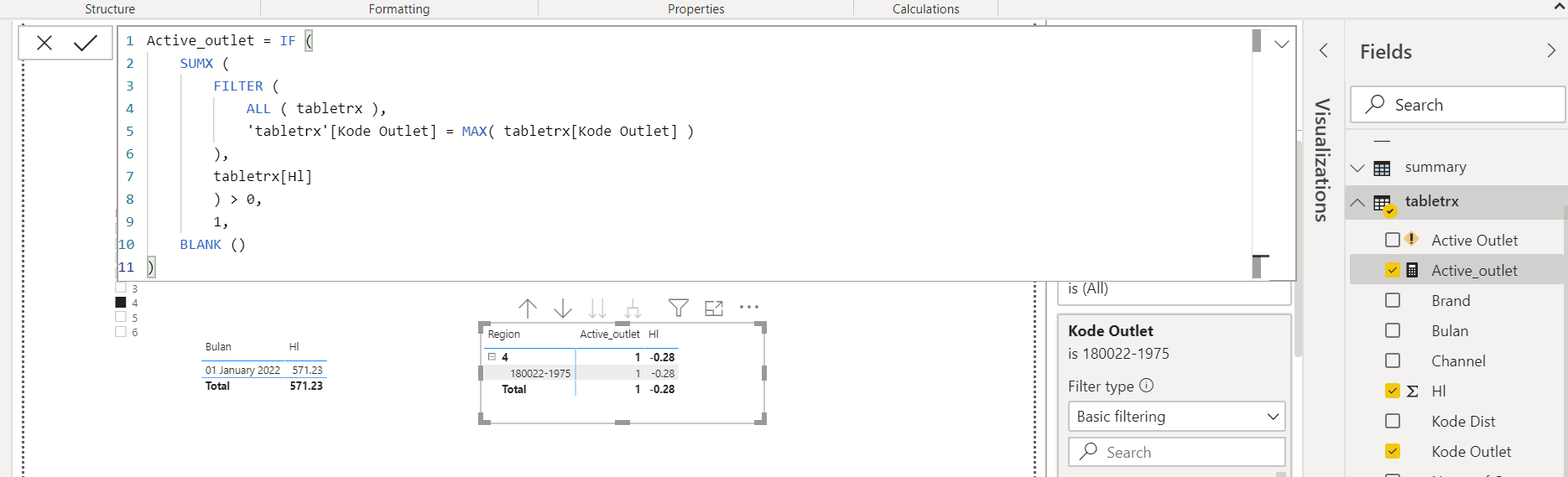Turn on drill down mode arrow
The width and height of the screenshot is (1568, 477).
pos(563,308)
